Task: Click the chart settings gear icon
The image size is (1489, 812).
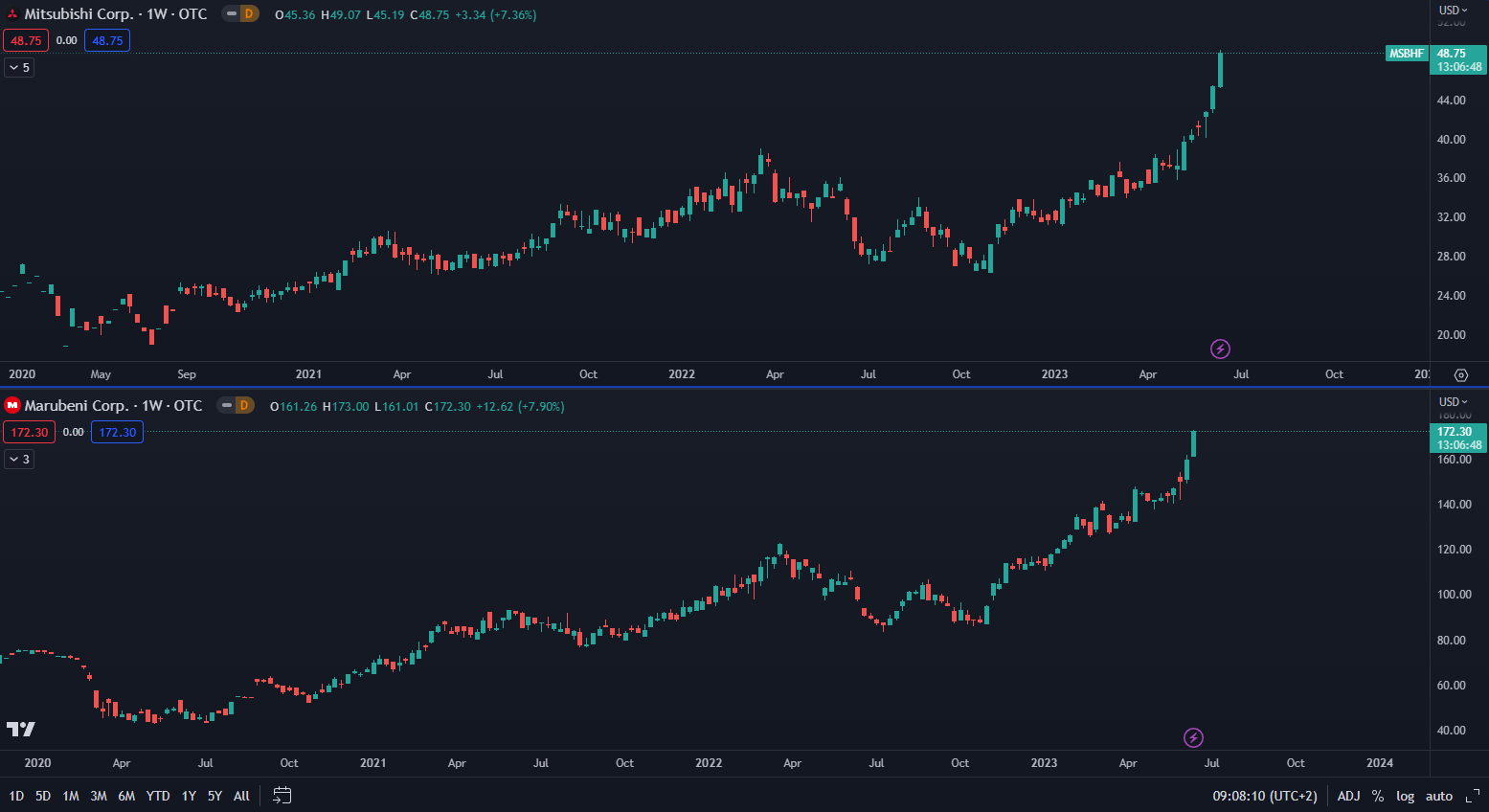Action: (1461, 375)
